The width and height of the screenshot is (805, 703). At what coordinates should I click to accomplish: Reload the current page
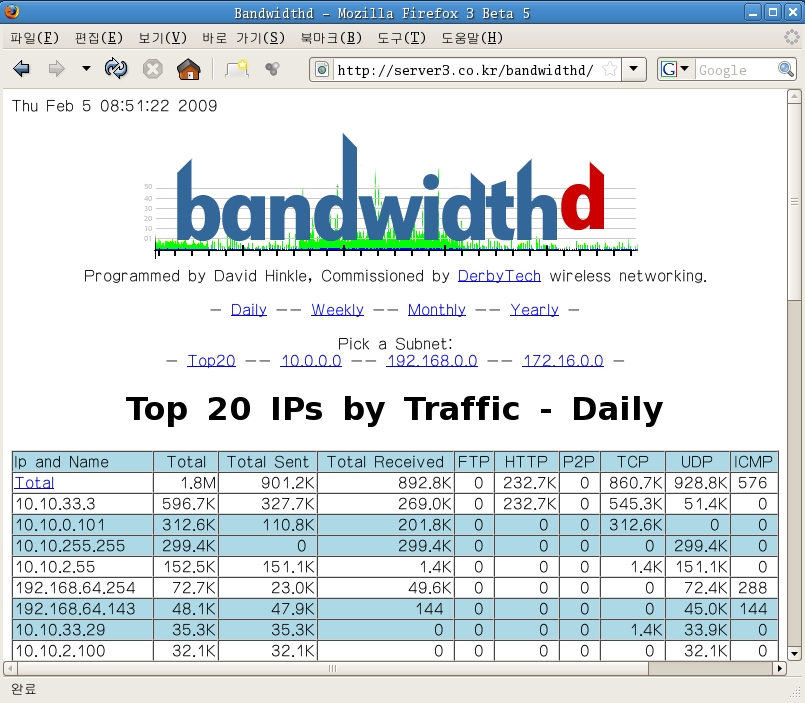pos(116,68)
